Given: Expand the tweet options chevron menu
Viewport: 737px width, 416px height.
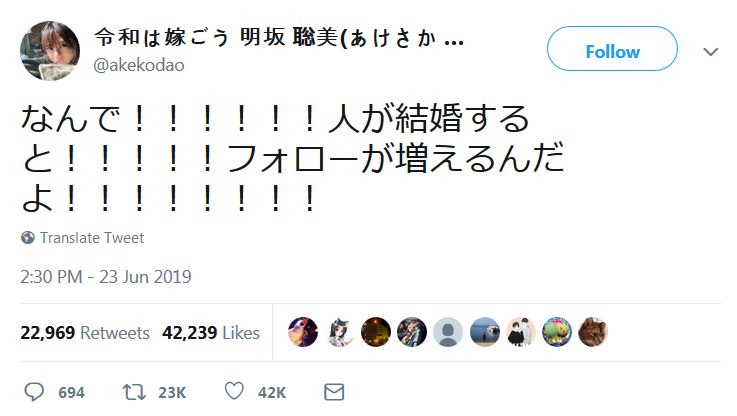Looking at the screenshot, I should [711, 52].
